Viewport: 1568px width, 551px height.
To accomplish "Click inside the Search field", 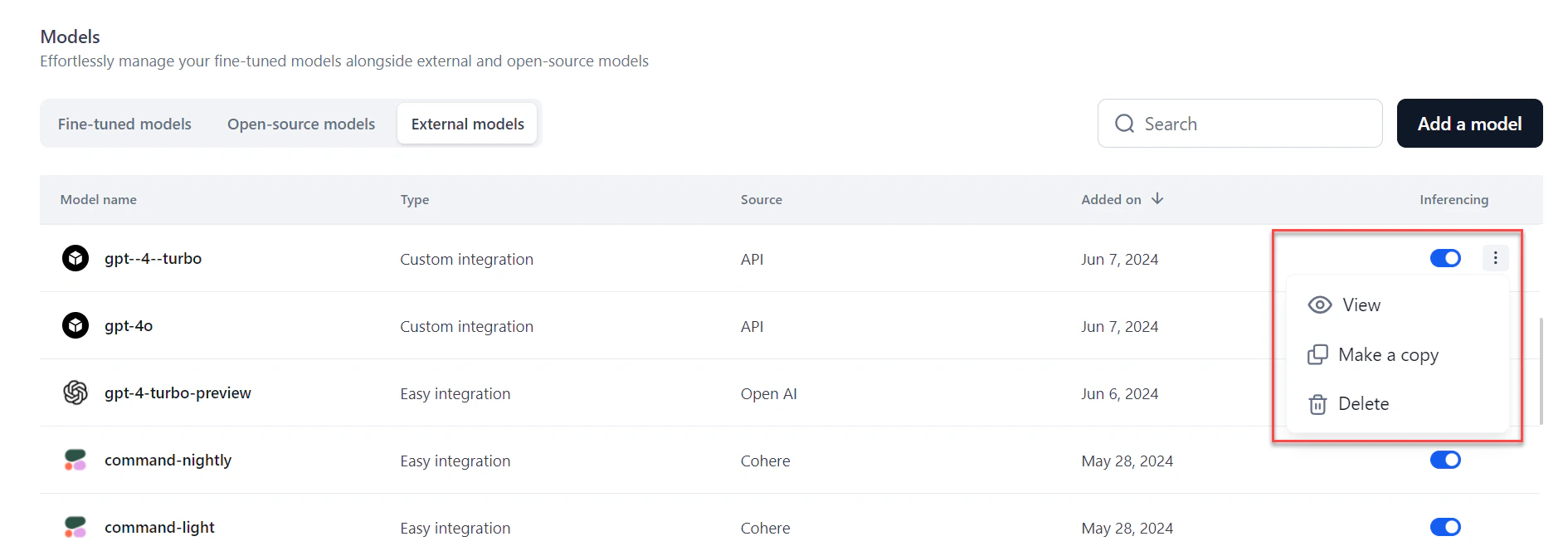I will pyautogui.click(x=1228, y=123).
